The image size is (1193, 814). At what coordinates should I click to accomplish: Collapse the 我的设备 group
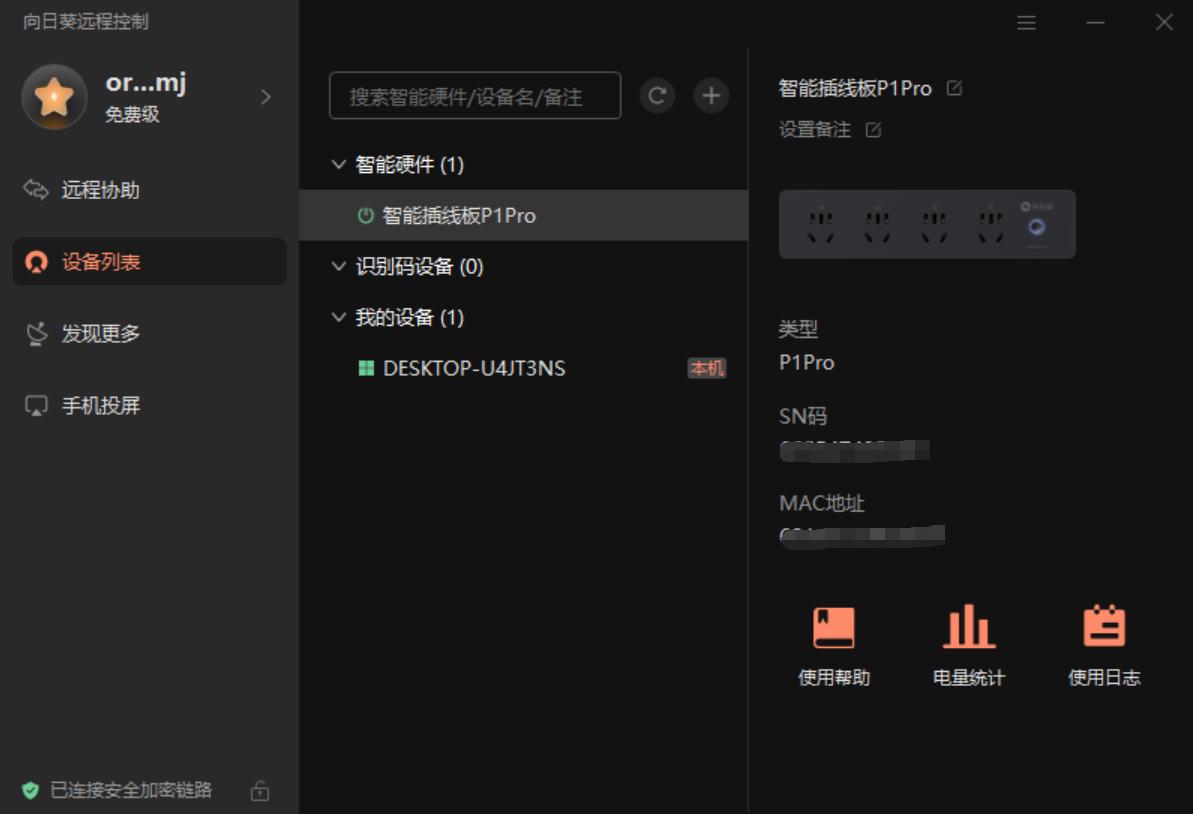(x=338, y=317)
